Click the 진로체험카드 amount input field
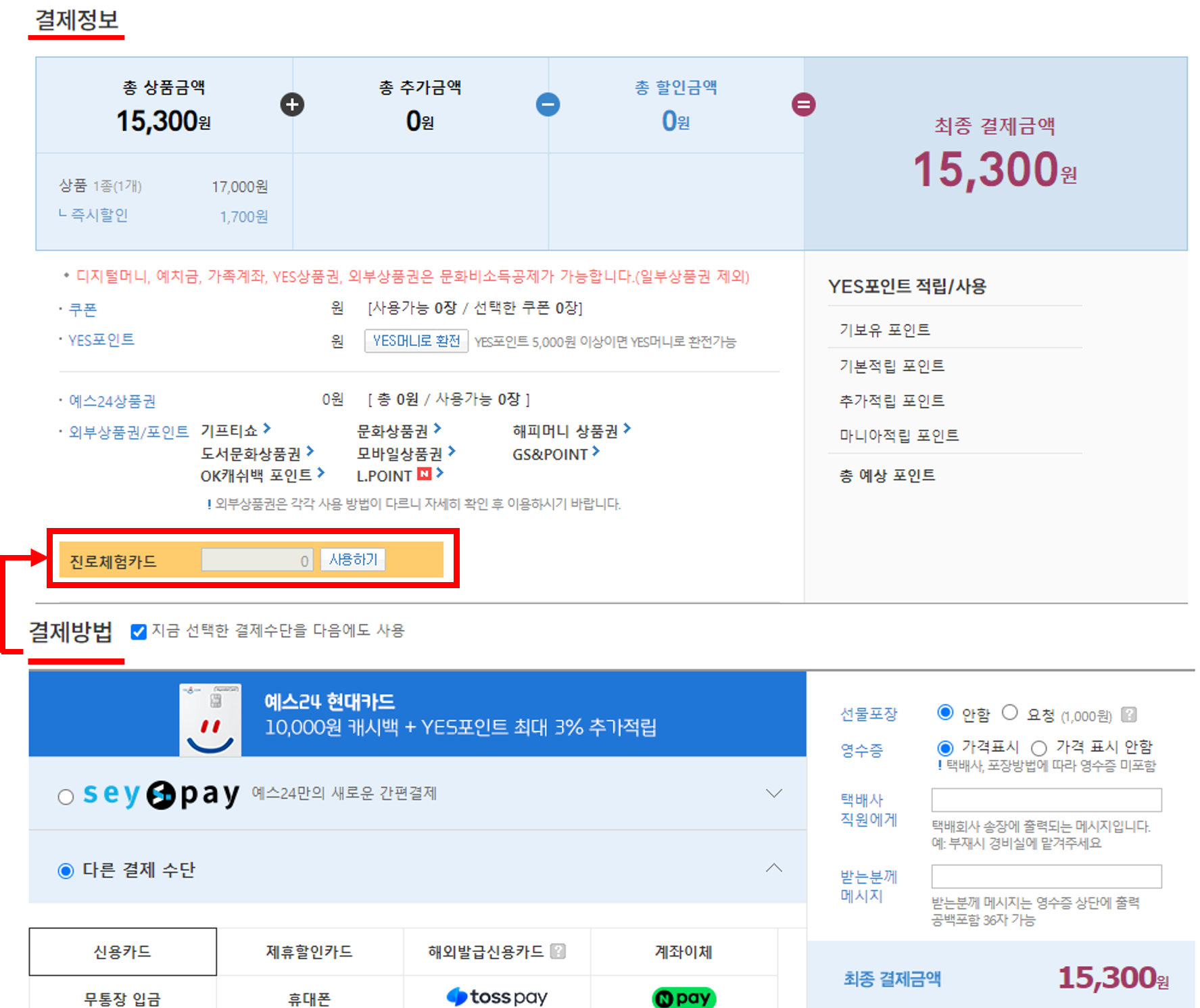1200x1008 pixels. click(x=257, y=560)
